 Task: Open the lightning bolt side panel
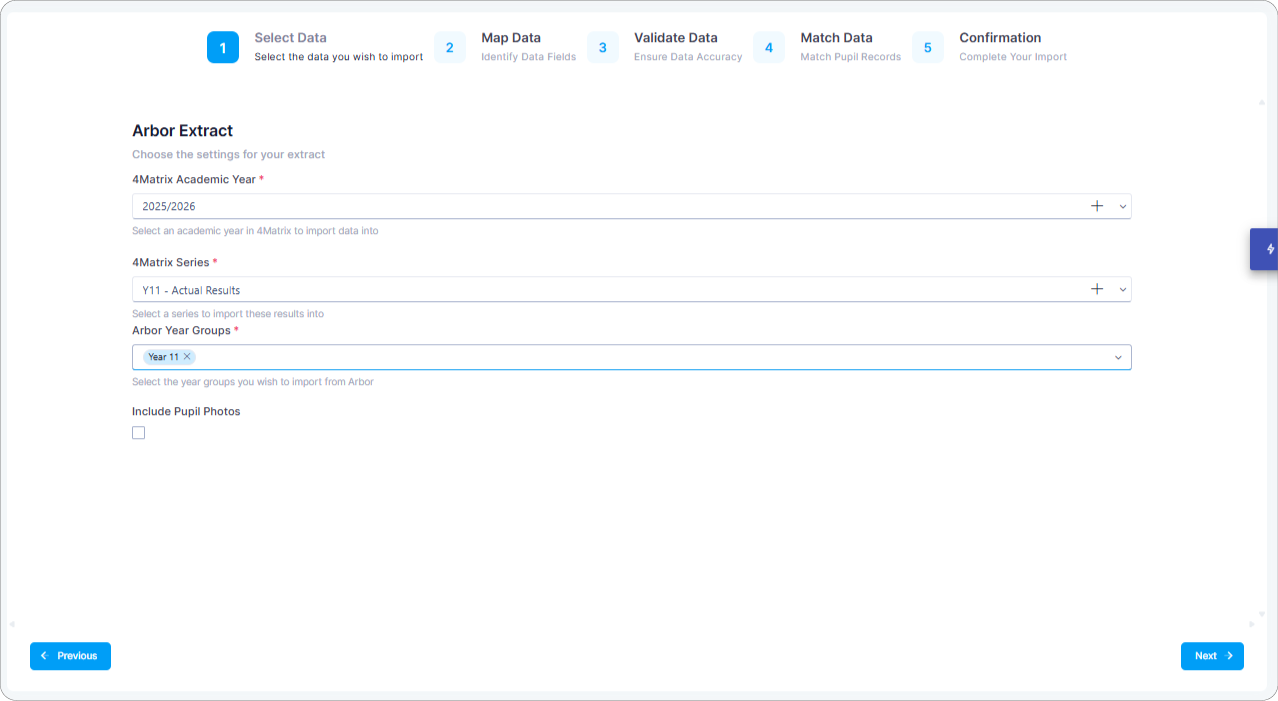(x=1265, y=249)
